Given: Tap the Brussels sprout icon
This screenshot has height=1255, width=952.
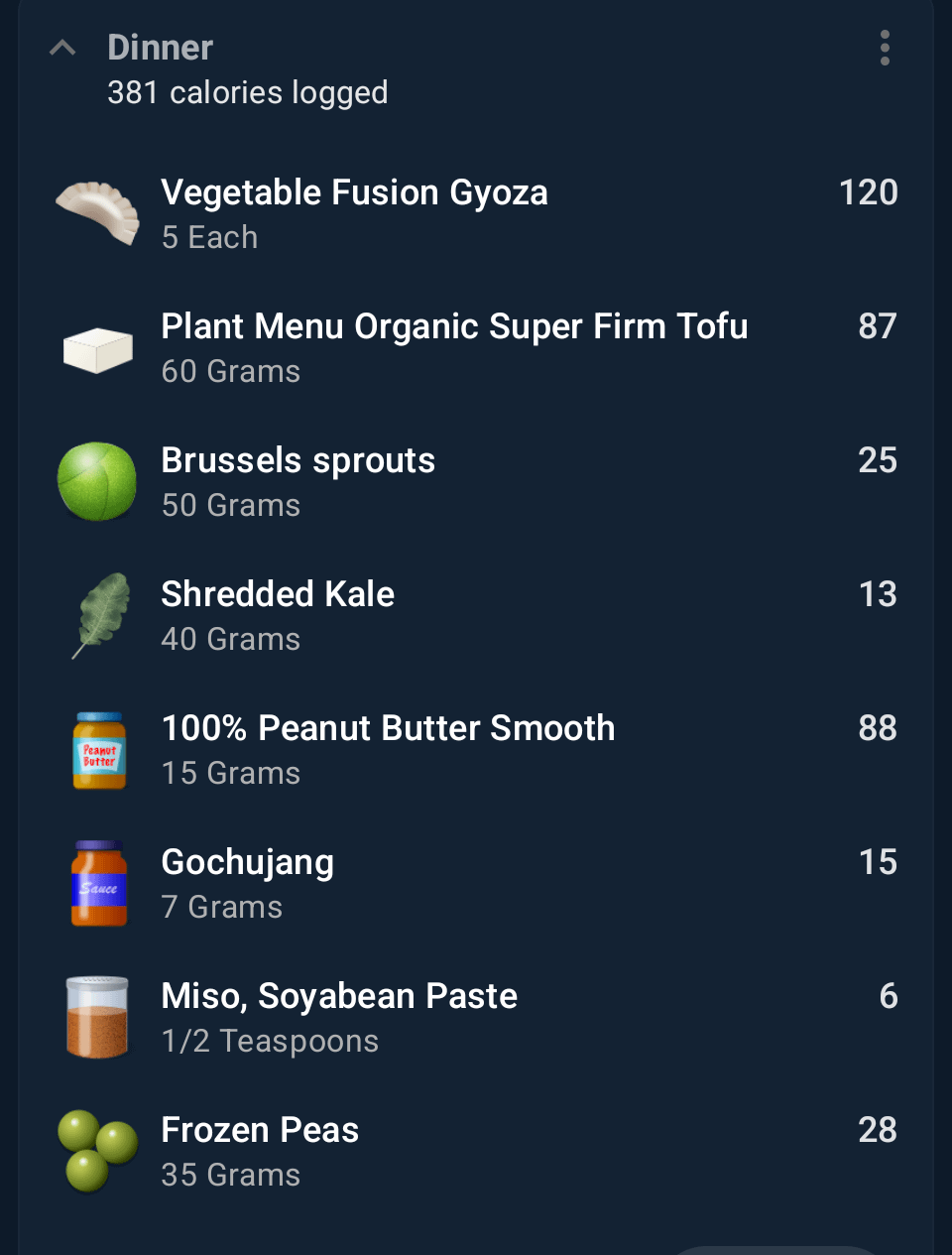Looking at the screenshot, I should [97, 481].
